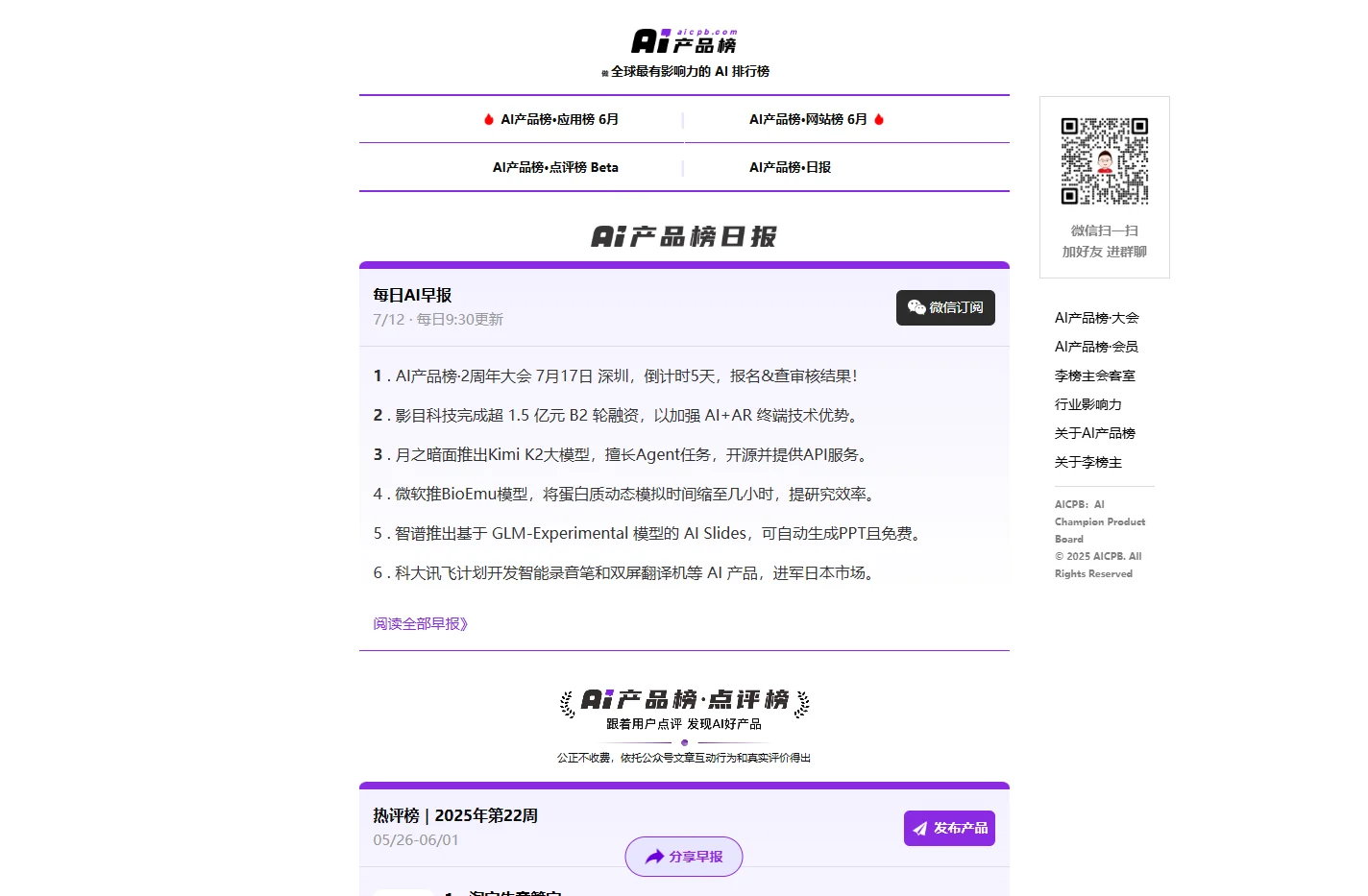1368x896 pixels.
Task: Click news item about 微软 BioEmu模型
Action: 626,495
